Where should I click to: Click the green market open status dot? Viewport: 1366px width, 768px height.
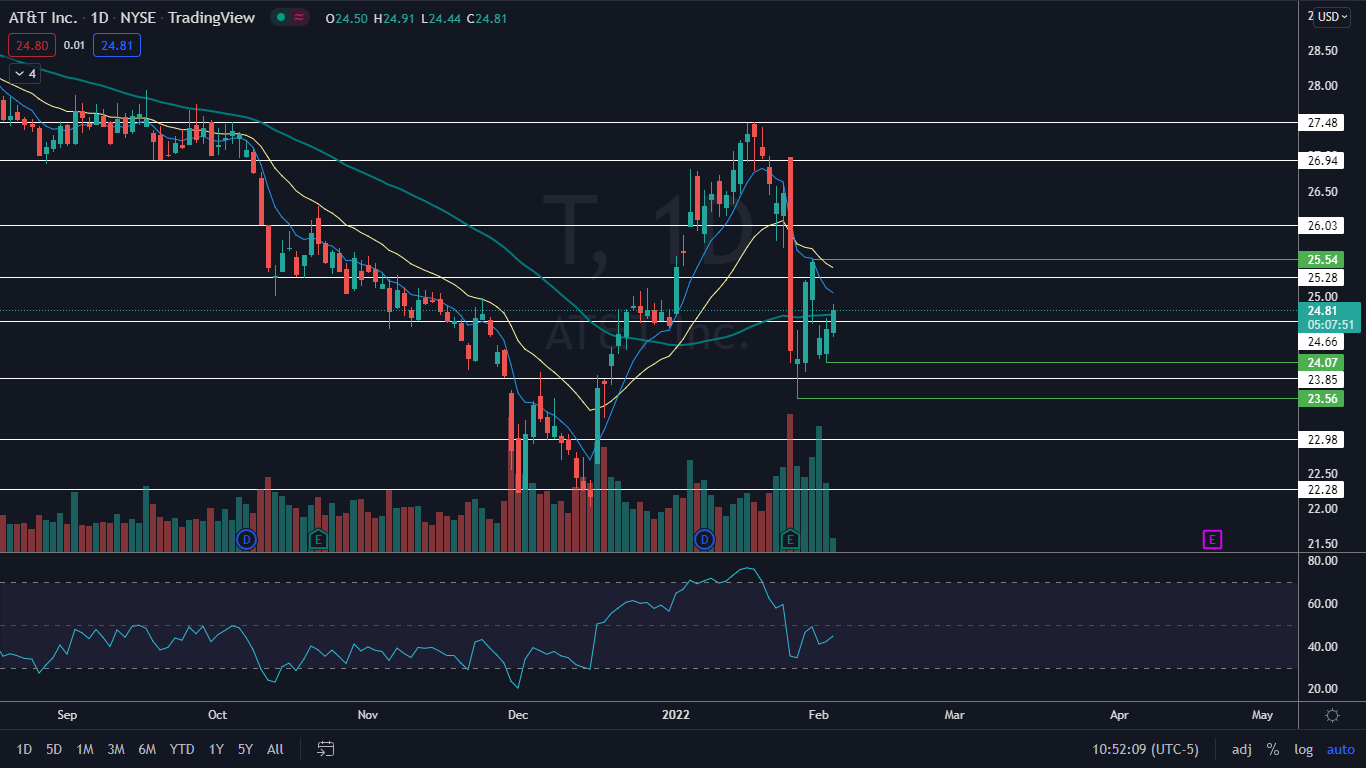[x=281, y=17]
